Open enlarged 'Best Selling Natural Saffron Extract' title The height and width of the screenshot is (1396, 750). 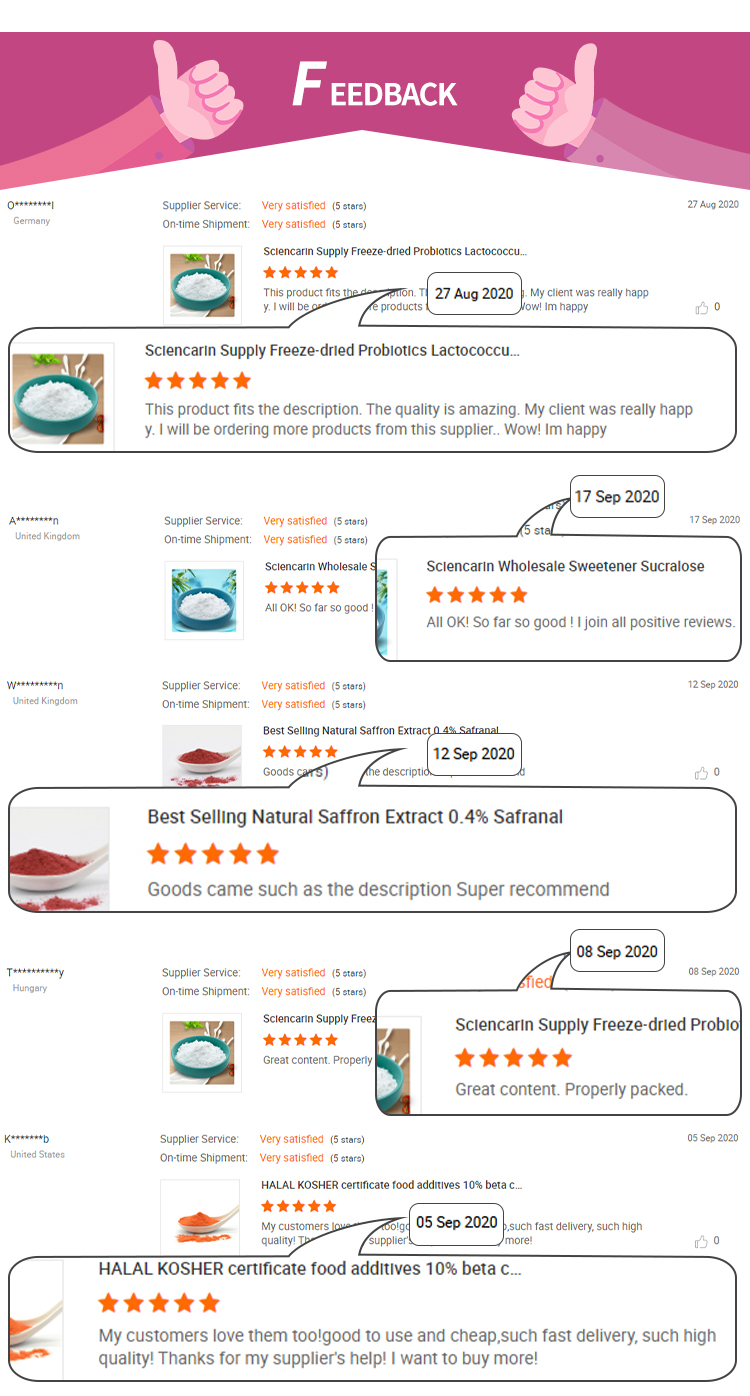pyautogui.click(x=355, y=817)
